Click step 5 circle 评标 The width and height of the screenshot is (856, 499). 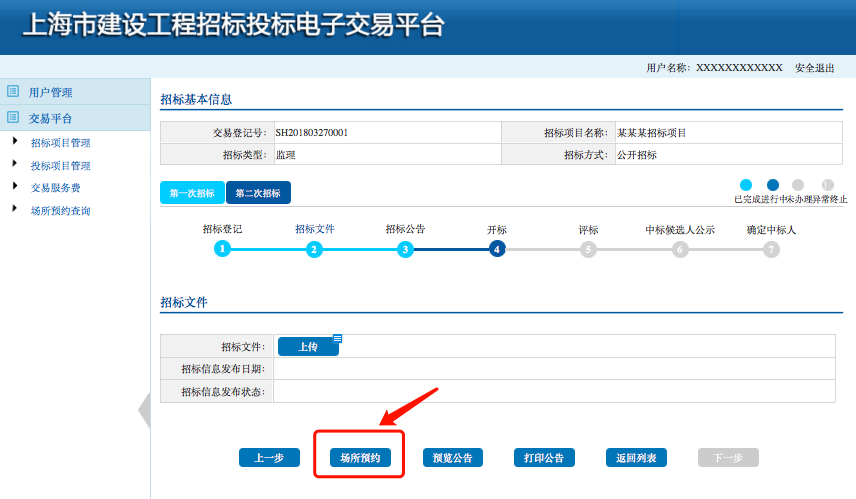point(588,250)
